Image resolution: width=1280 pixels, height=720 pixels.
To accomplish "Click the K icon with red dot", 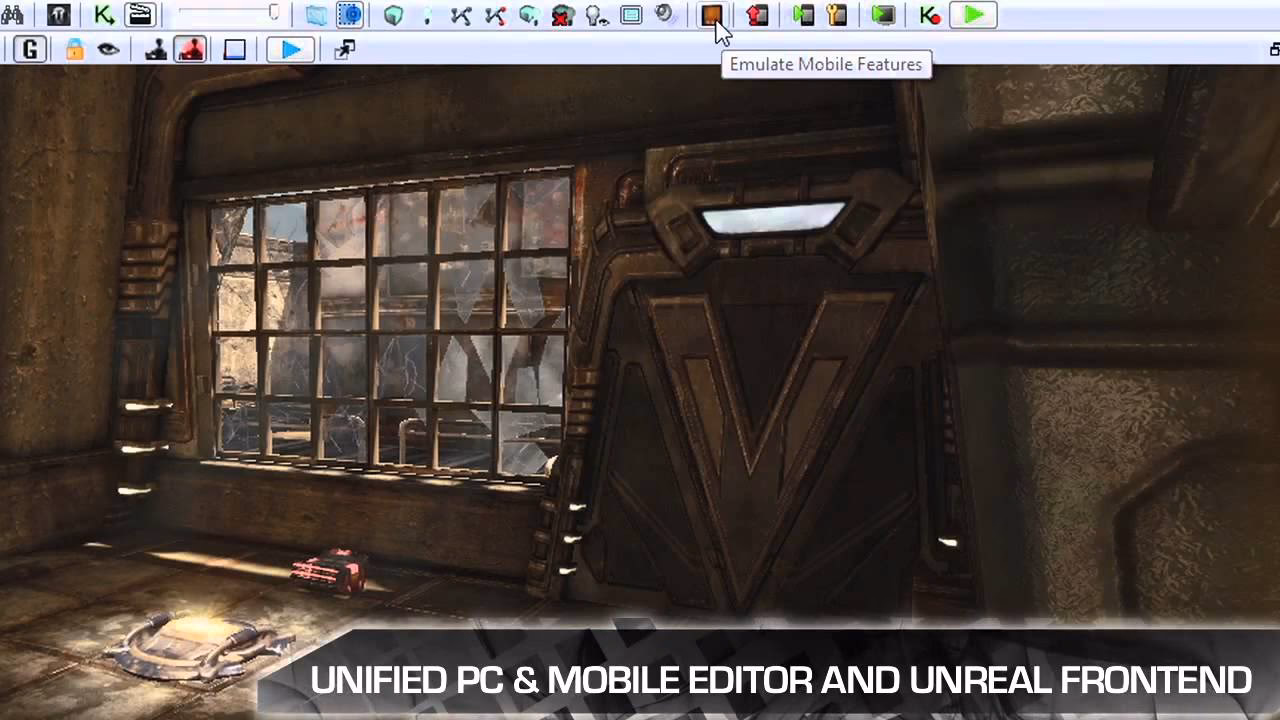I will coord(930,15).
